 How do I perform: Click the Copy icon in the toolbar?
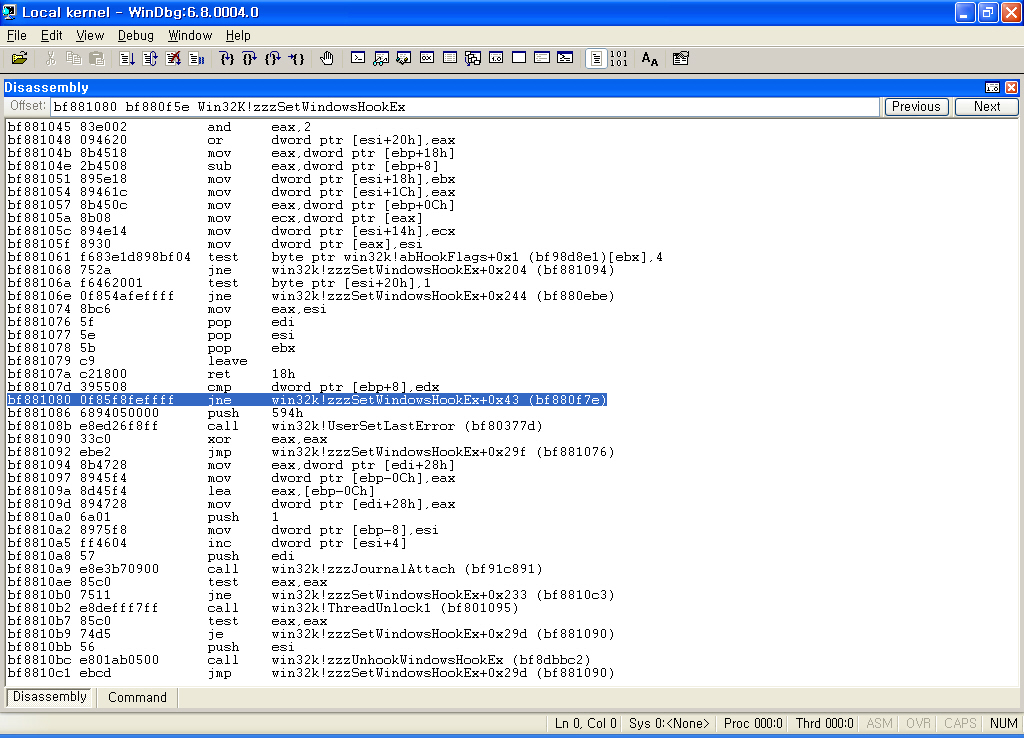(x=73, y=59)
